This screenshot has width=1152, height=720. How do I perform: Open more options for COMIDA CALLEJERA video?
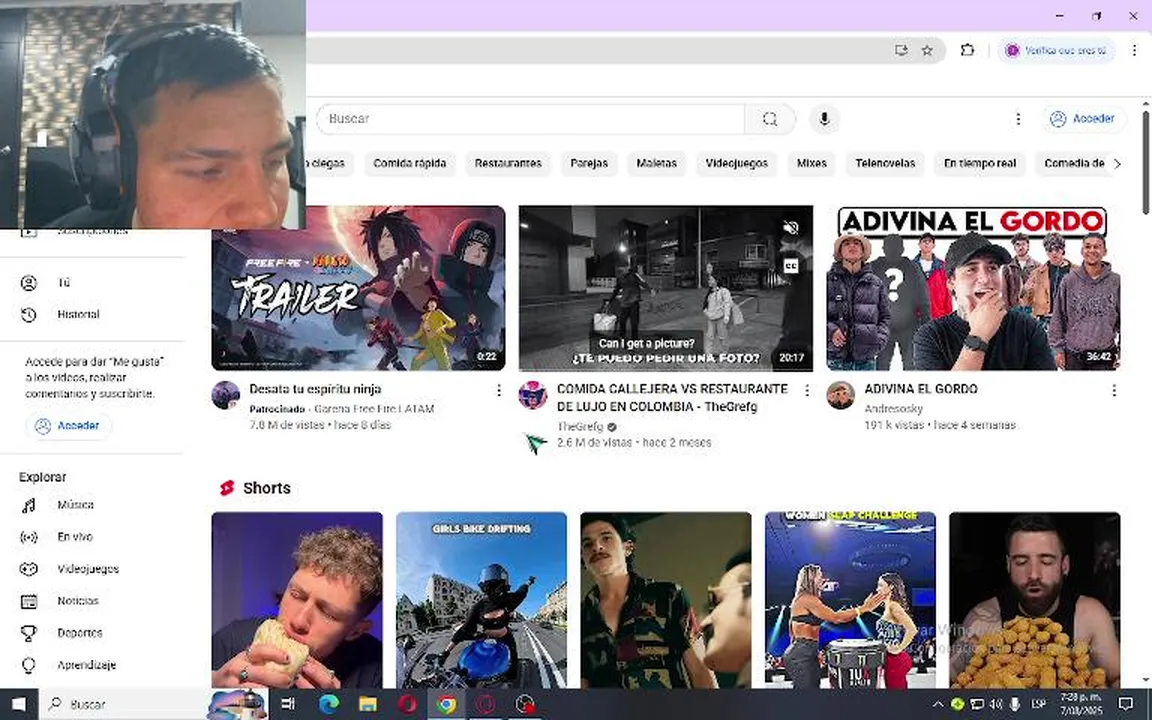click(807, 390)
